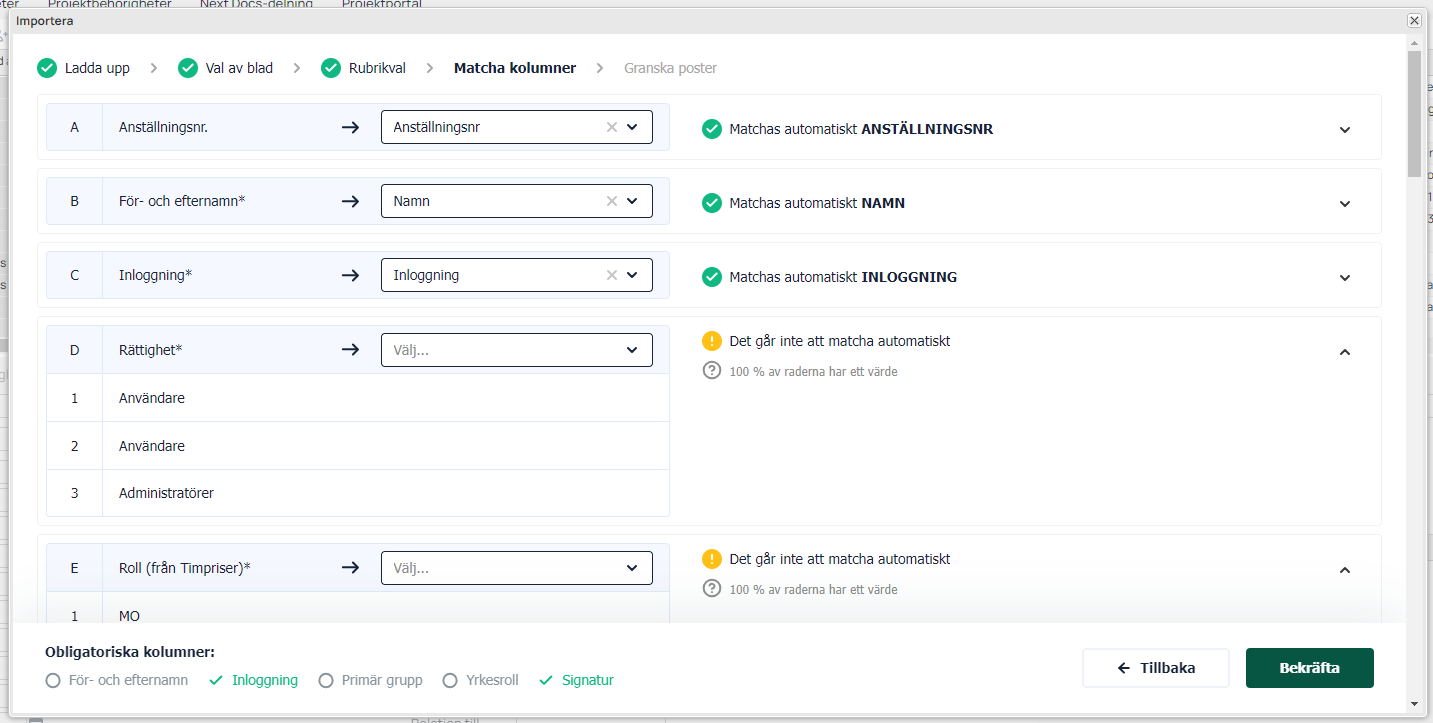1433x723 pixels.
Task: Click the arrow icon in the Rättighet row
Action: (x=350, y=350)
